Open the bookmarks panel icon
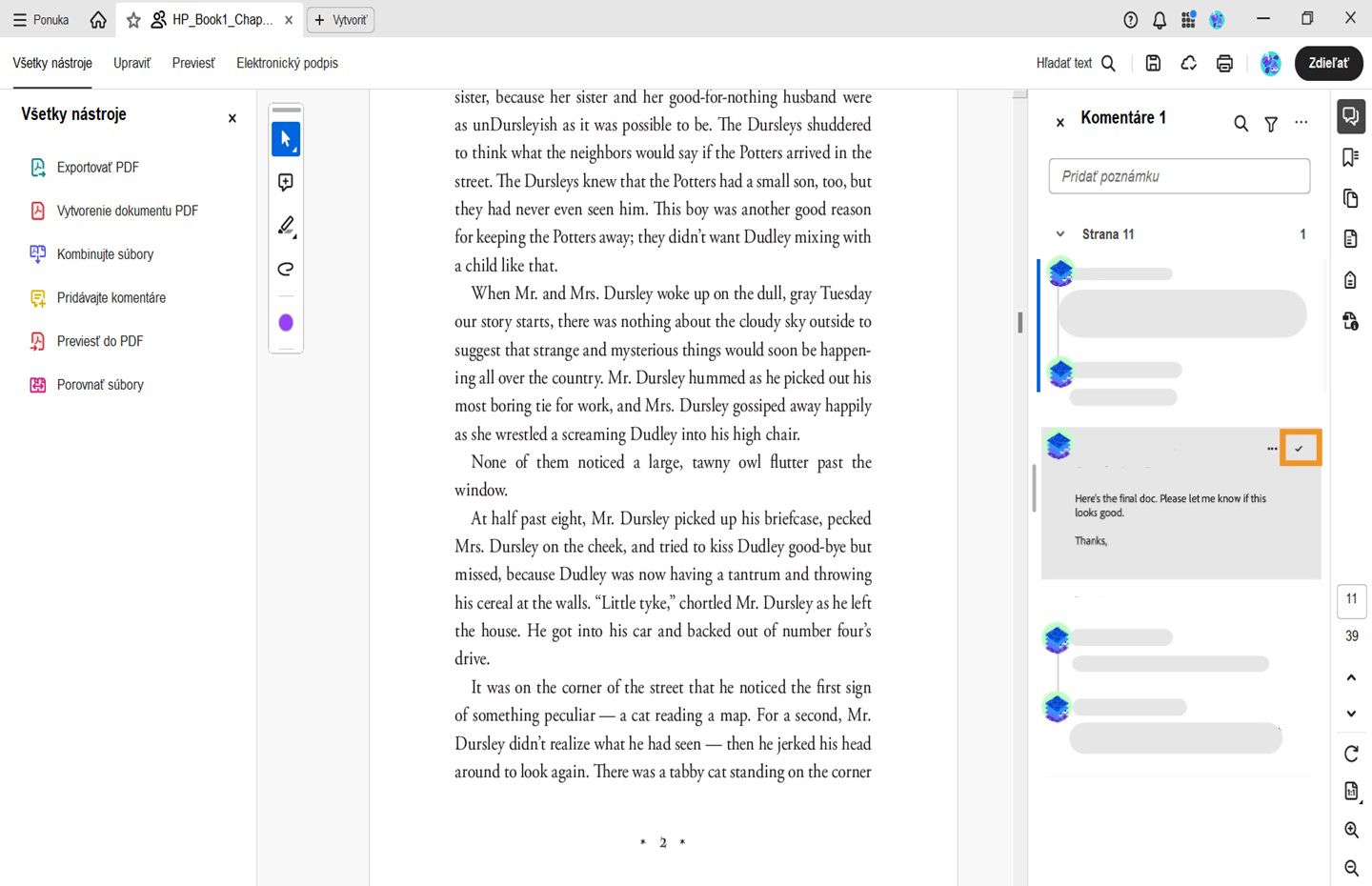This screenshot has width=1372, height=886. coord(1351,157)
